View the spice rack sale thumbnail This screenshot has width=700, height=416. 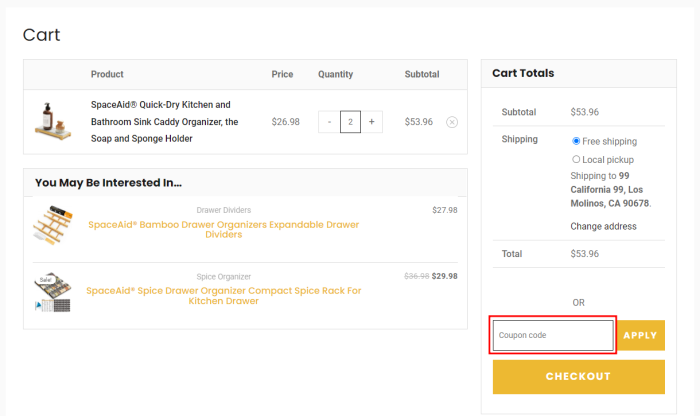(x=53, y=292)
